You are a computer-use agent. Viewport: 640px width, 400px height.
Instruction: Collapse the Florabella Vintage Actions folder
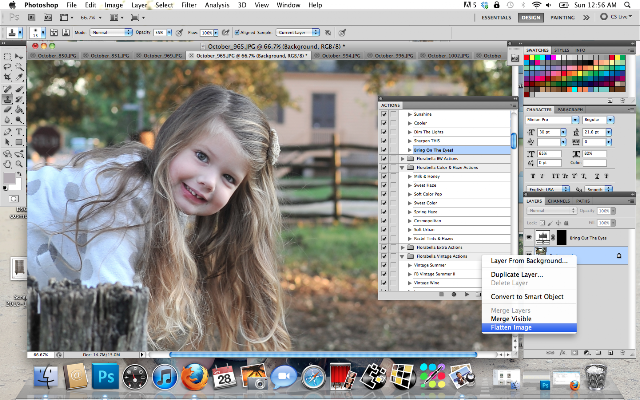pyautogui.click(x=403, y=256)
